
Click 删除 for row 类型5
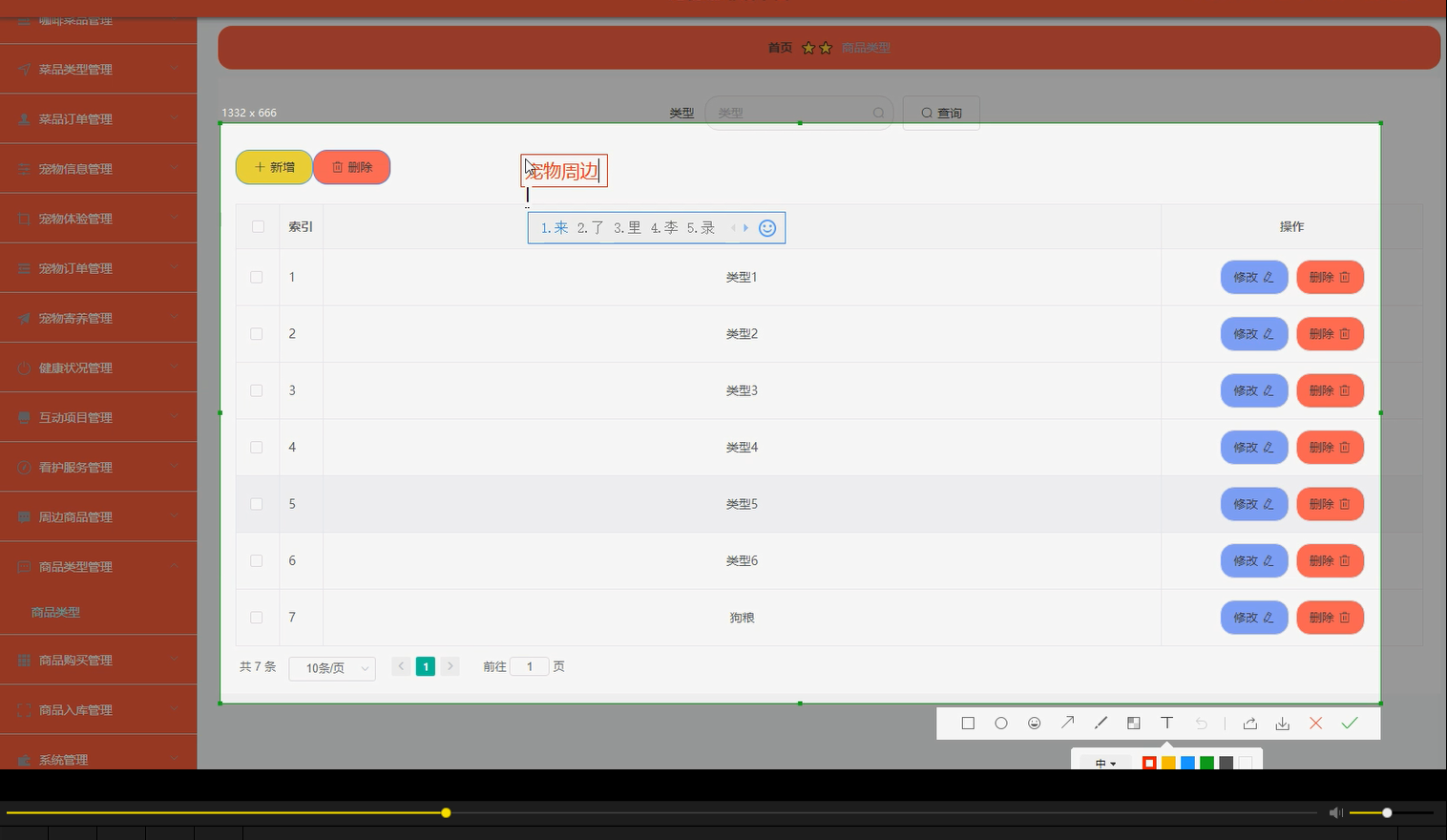coord(1330,504)
